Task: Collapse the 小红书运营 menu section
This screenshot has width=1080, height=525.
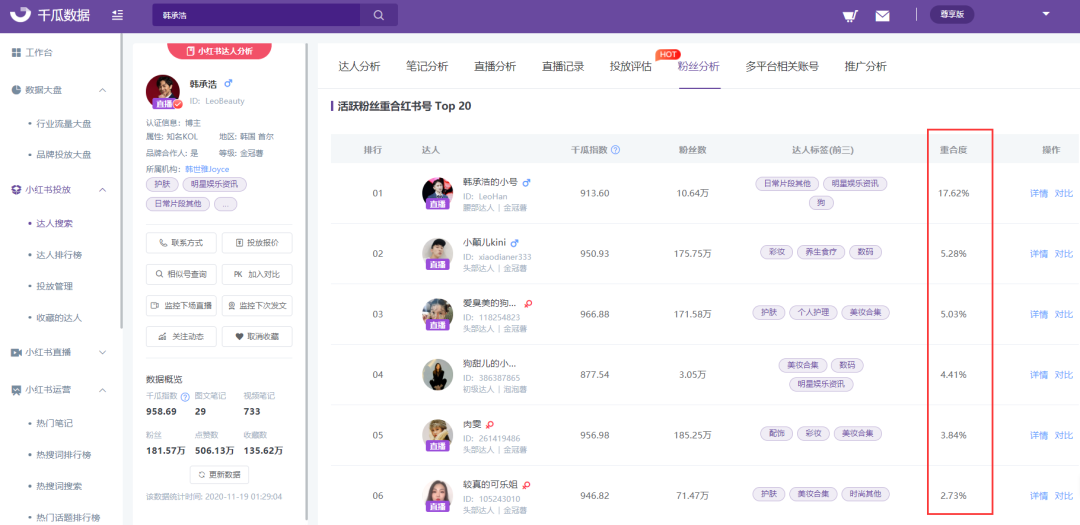Action: pos(102,390)
